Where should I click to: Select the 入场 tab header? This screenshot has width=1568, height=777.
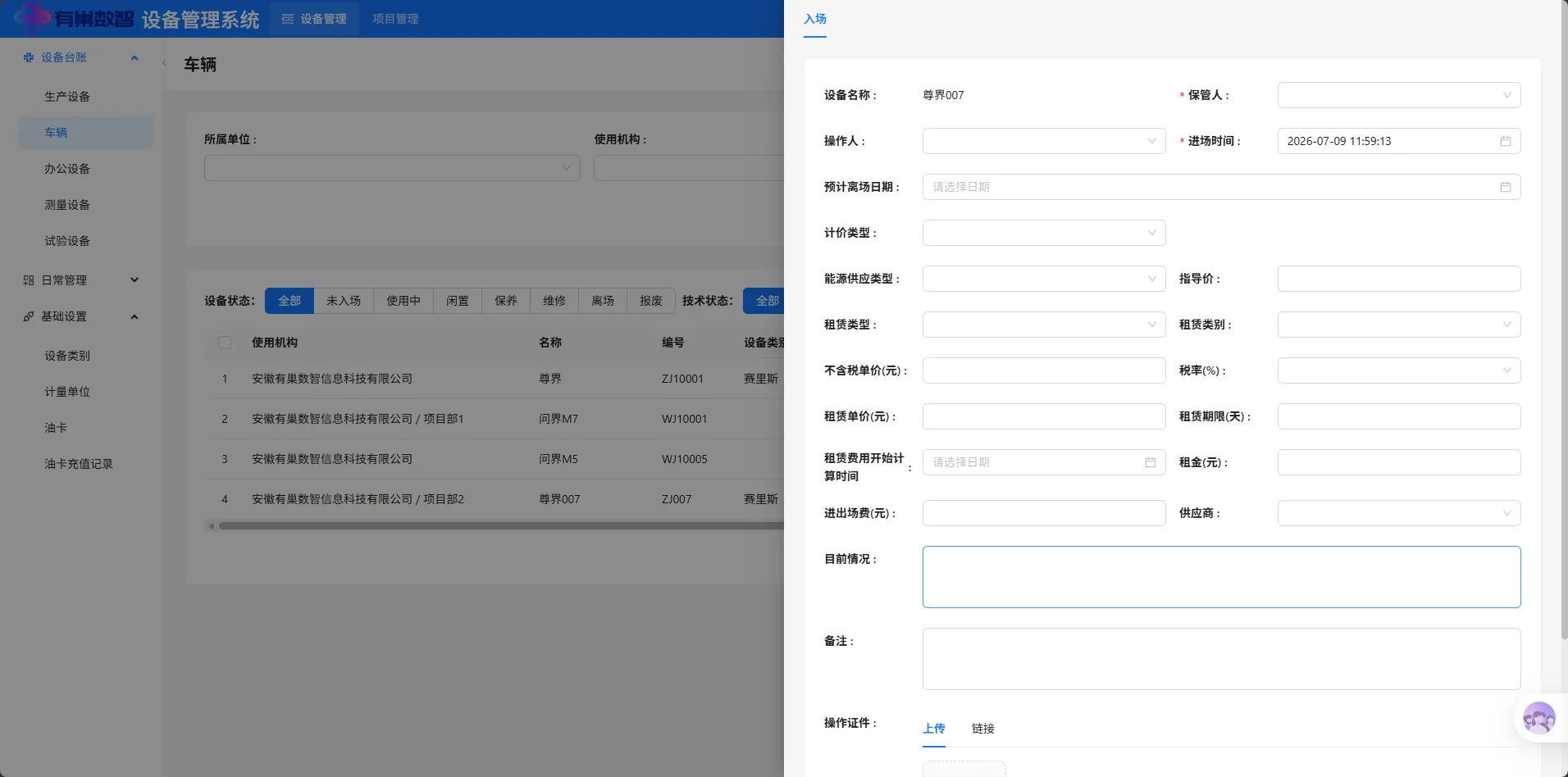pyautogui.click(x=814, y=19)
